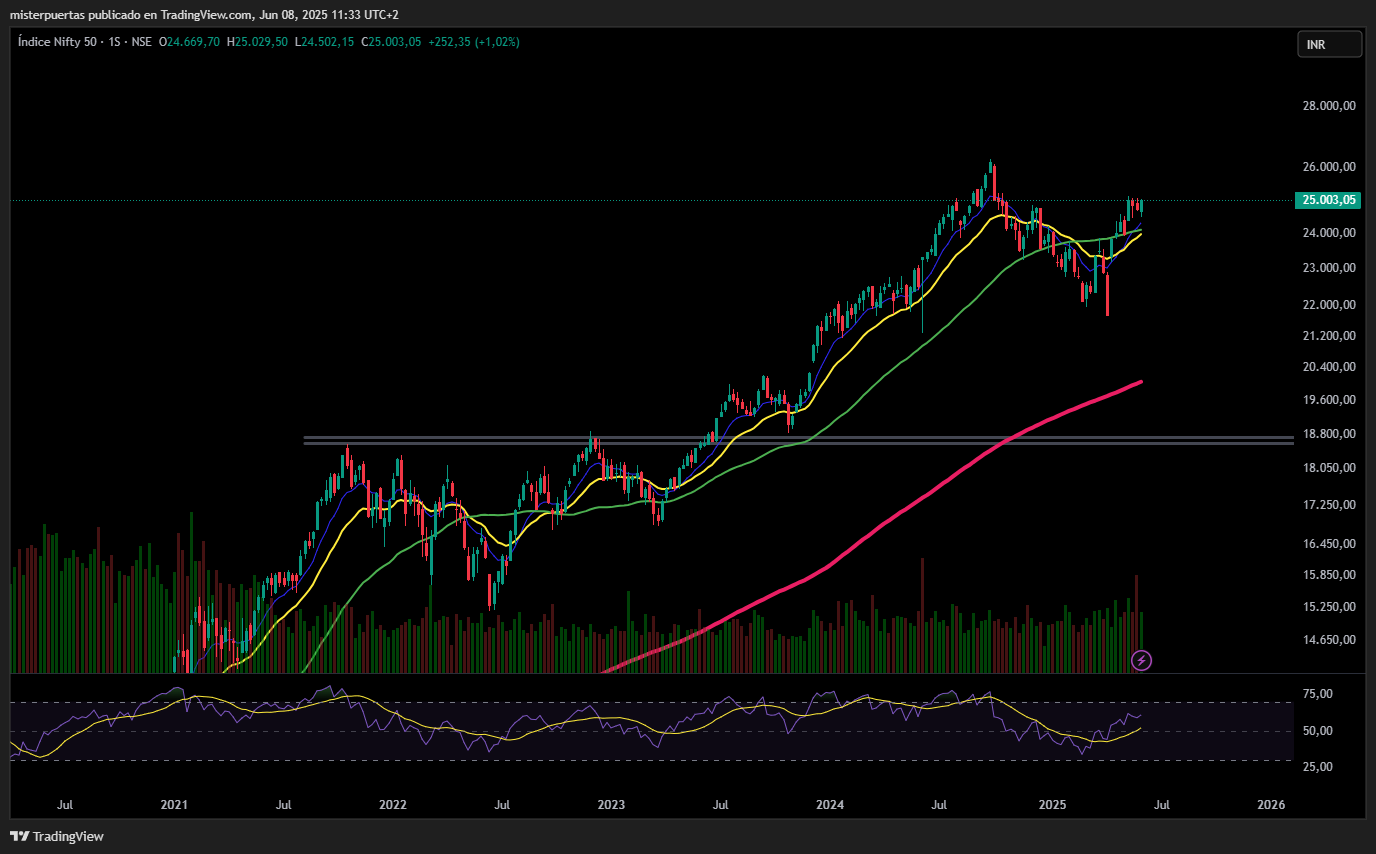
Task: Click the 28.000,00 price axis label
Action: [x=1330, y=105]
